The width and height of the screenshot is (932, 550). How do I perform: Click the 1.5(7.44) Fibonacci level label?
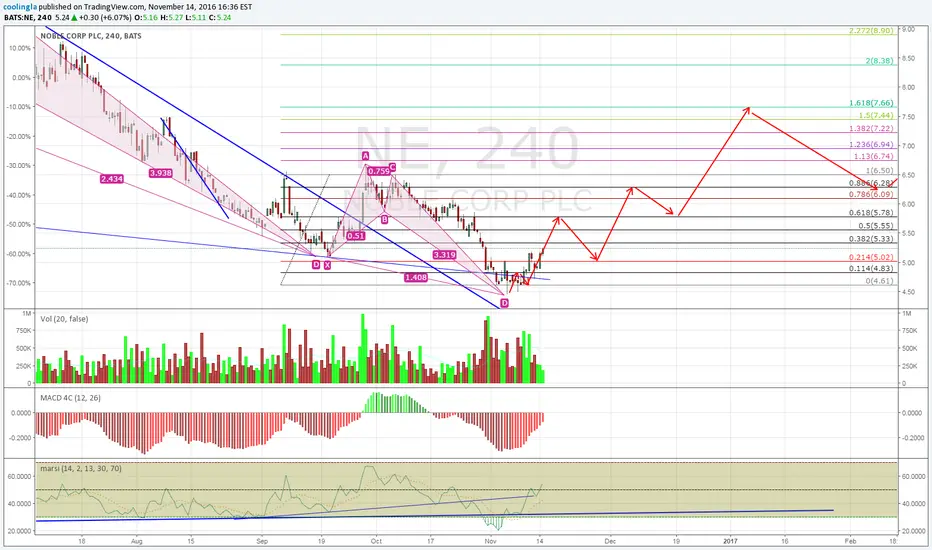(x=876, y=115)
